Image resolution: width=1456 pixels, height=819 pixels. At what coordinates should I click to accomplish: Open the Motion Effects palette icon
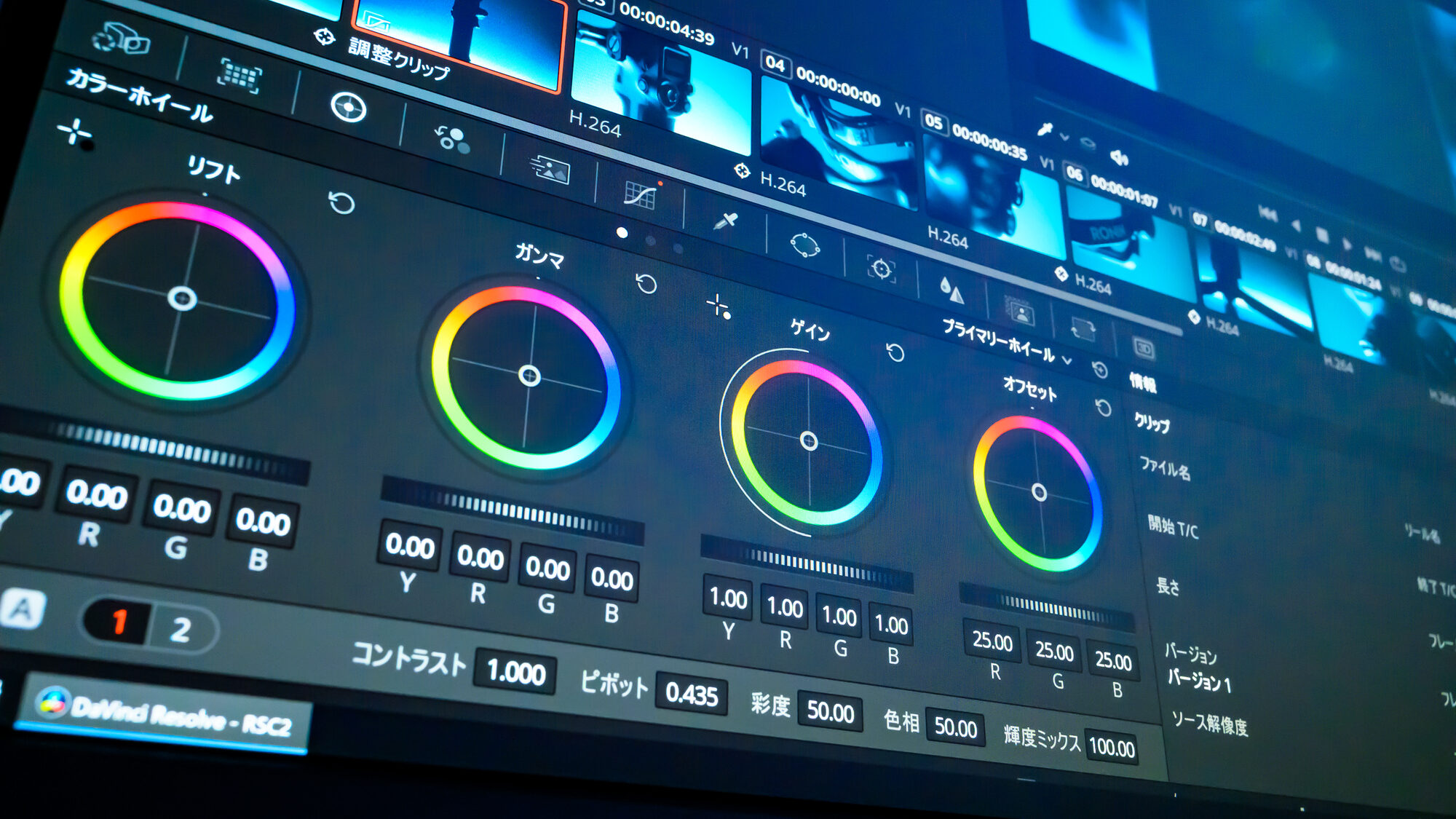tap(550, 169)
